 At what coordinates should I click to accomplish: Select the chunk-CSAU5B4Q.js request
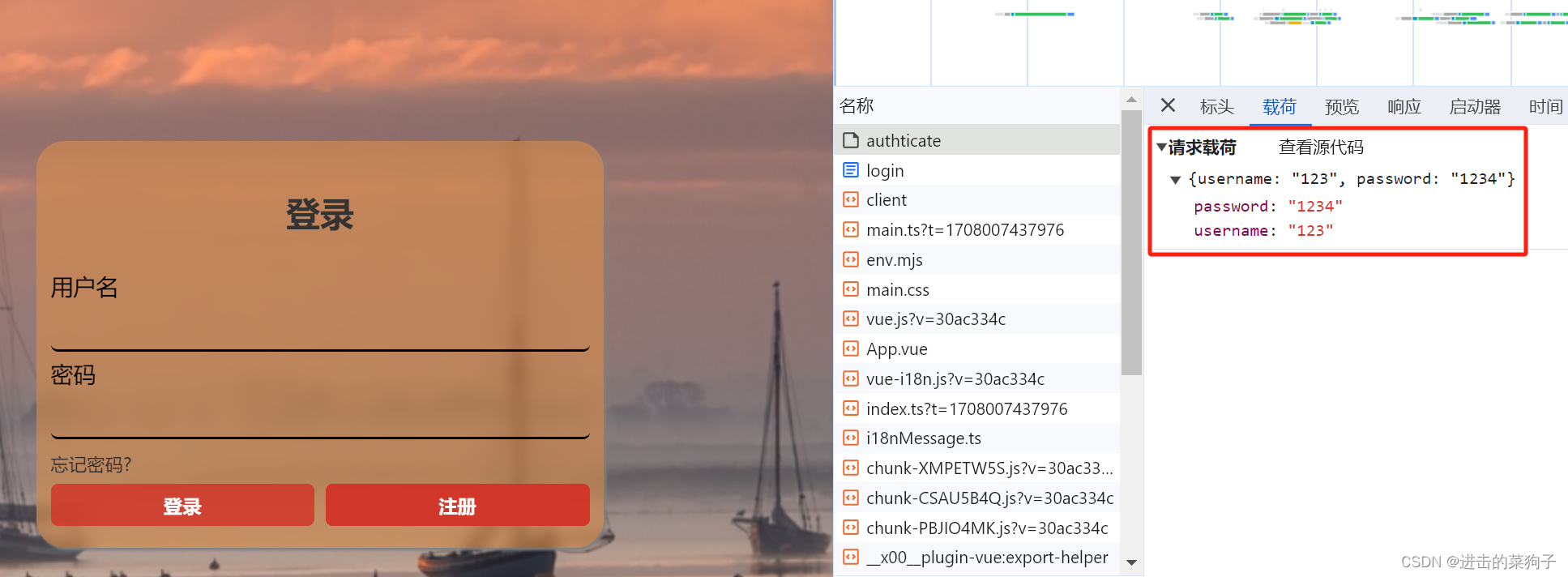977,498
